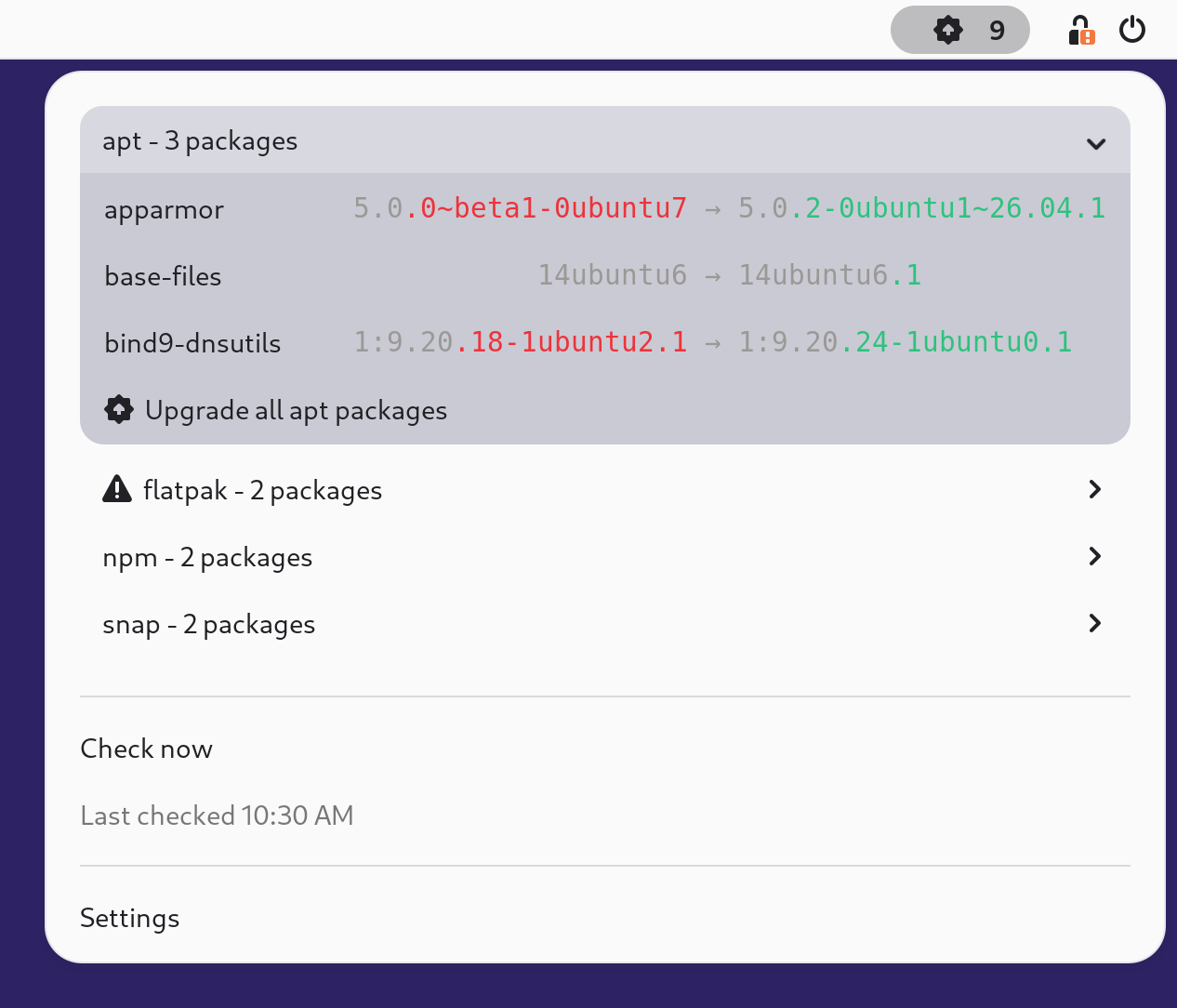Click the flatpak warning triangle icon

pos(117,488)
